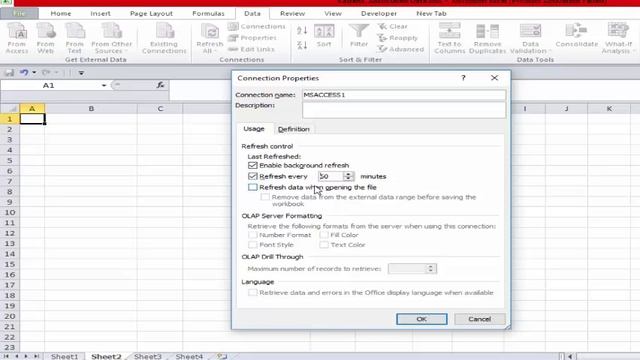640x360 pixels.
Task: Click the Connections ribbon button
Action: click(x=257, y=27)
